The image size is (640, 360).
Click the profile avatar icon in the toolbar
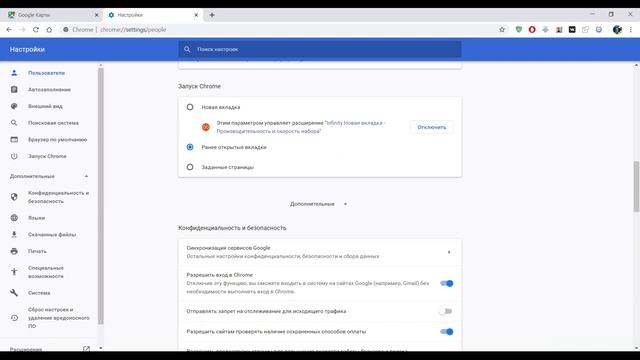(617, 29)
